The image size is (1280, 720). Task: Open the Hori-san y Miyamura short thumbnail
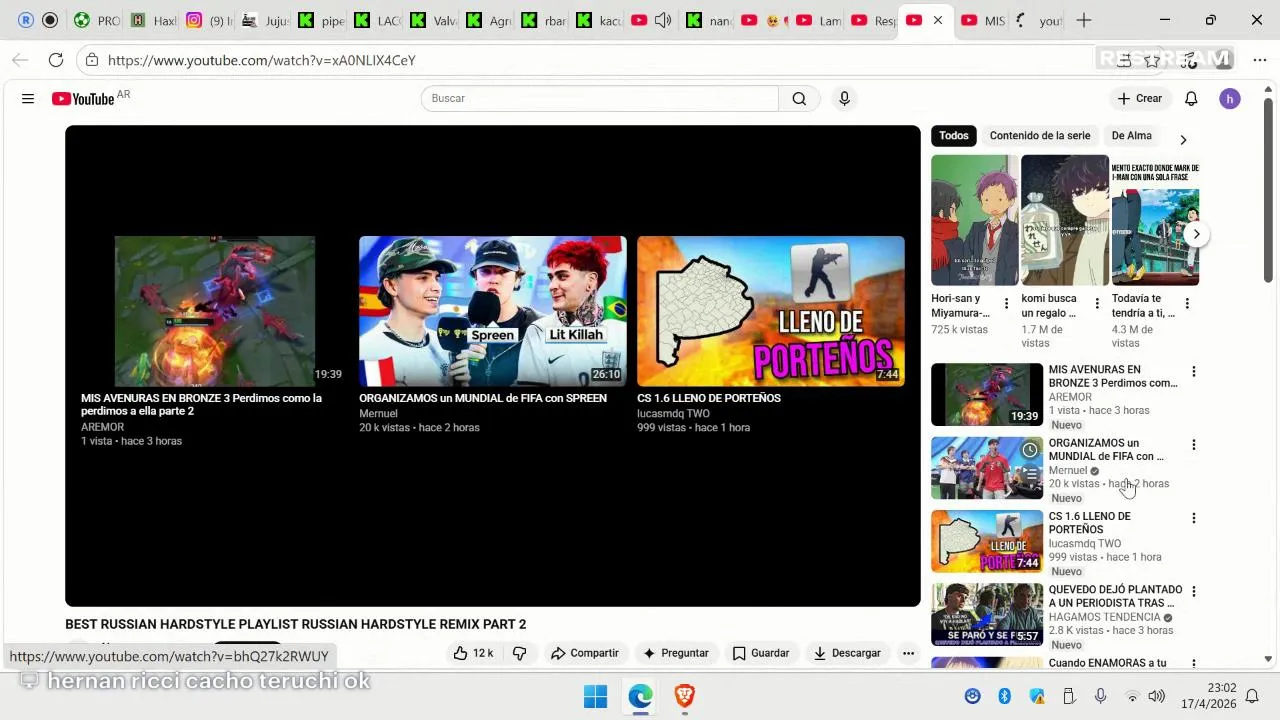(x=975, y=220)
